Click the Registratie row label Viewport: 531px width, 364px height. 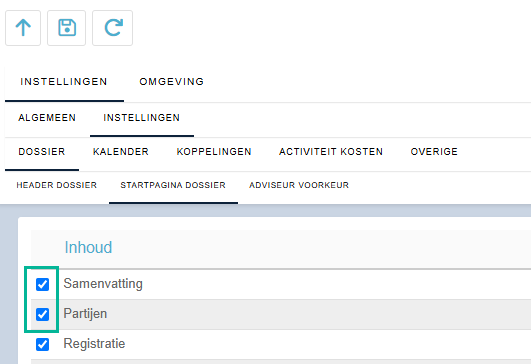(94, 344)
